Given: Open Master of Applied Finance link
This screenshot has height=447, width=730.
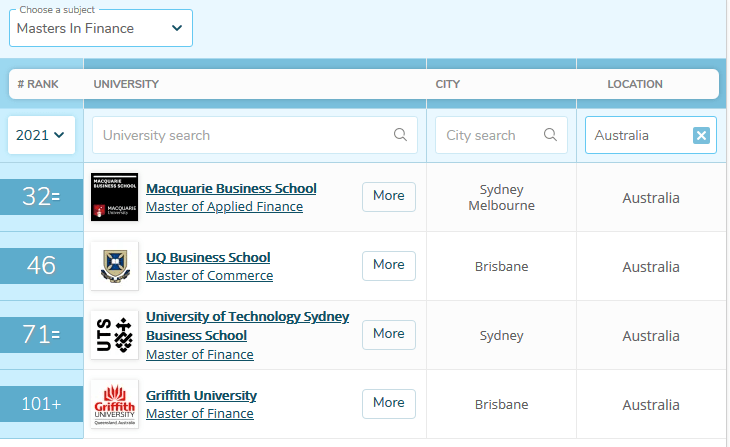Looking at the screenshot, I should click(x=224, y=206).
